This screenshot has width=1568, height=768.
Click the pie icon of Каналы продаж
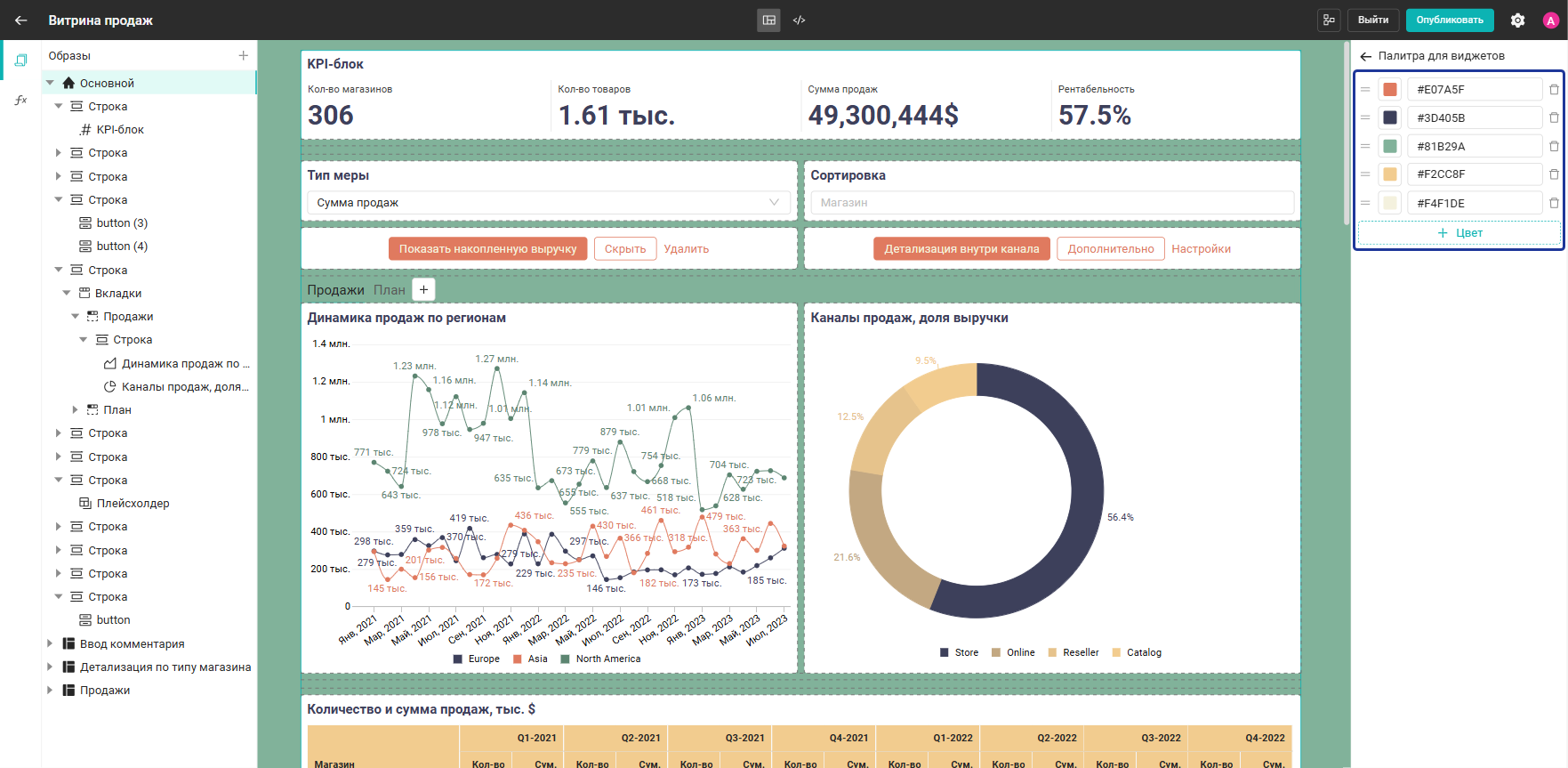(x=110, y=386)
